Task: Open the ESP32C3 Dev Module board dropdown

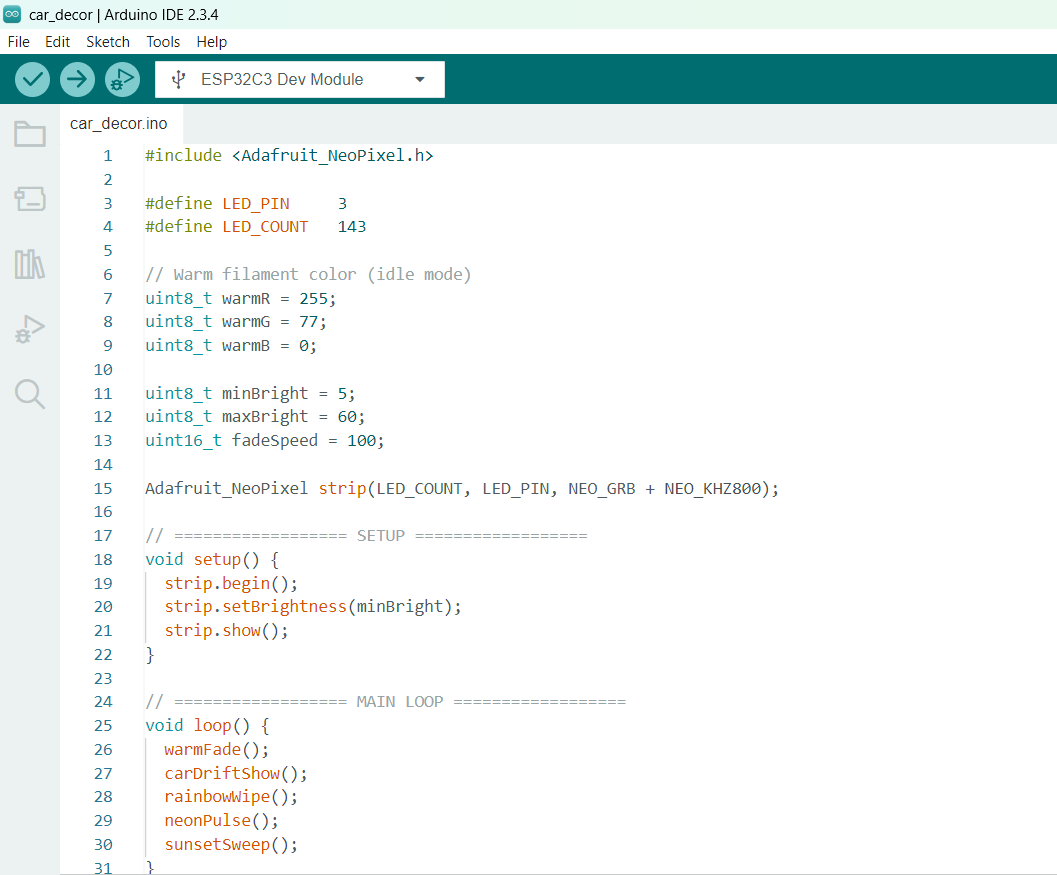Action: click(x=299, y=80)
